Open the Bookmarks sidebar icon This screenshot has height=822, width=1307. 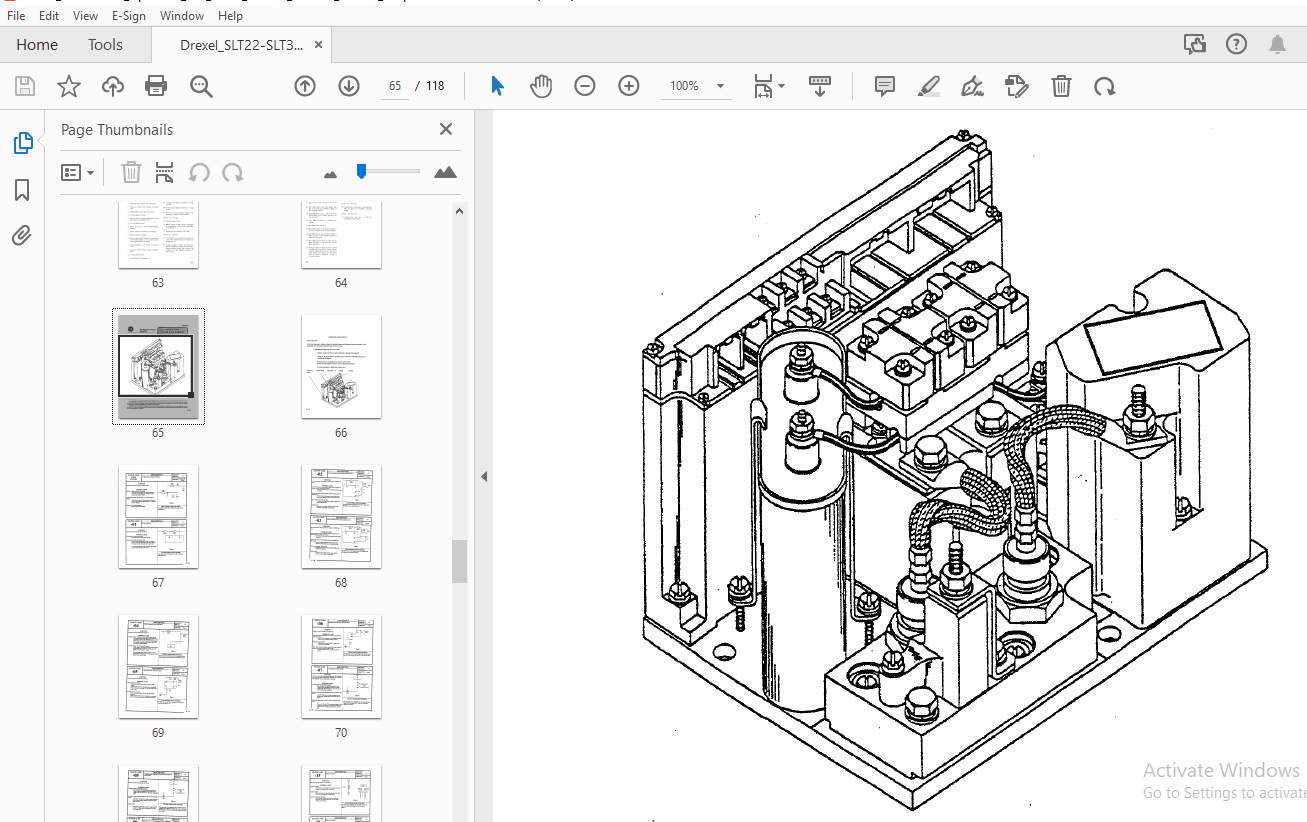click(x=22, y=190)
